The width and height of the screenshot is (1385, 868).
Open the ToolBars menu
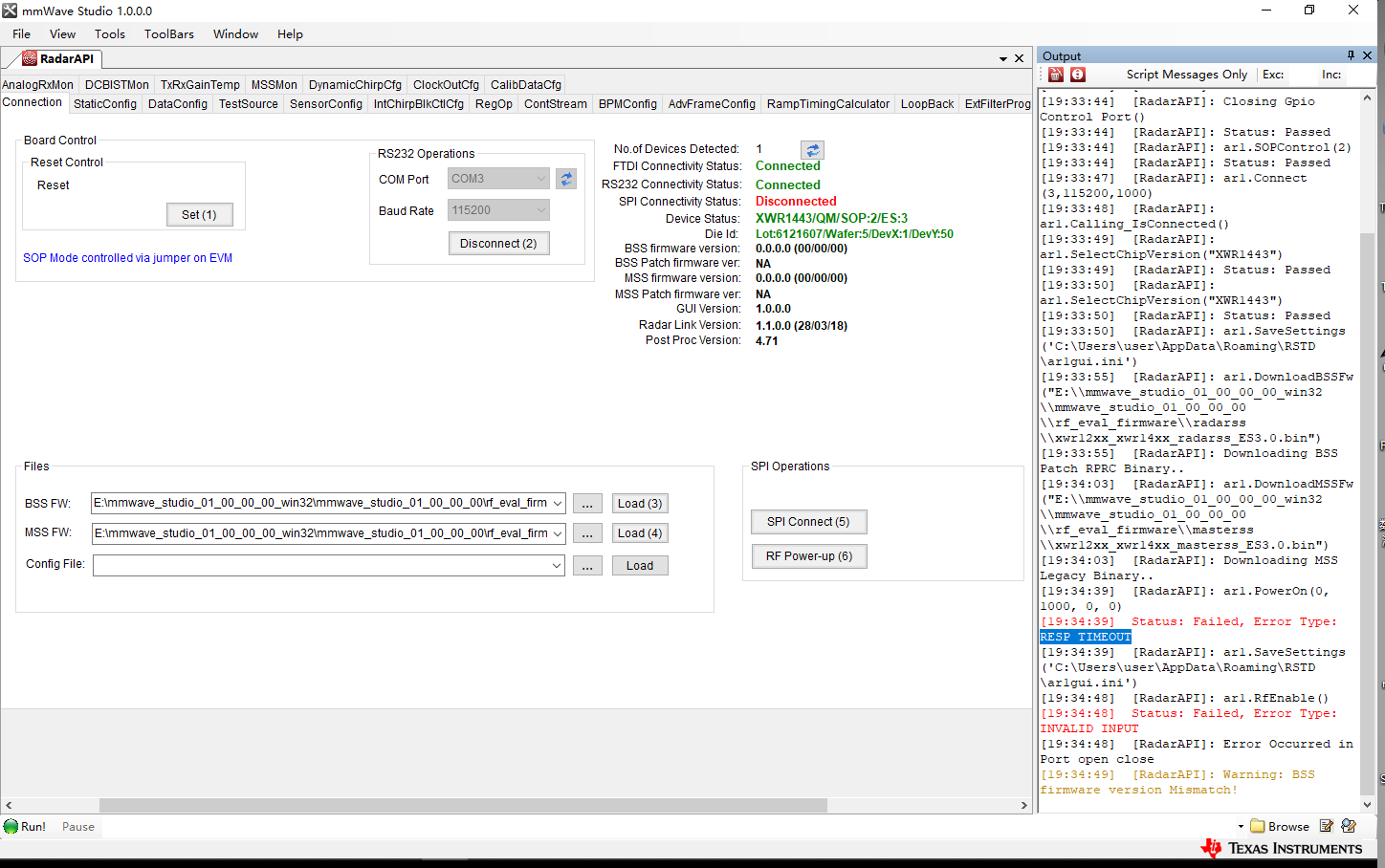click(x=169, y=33)
